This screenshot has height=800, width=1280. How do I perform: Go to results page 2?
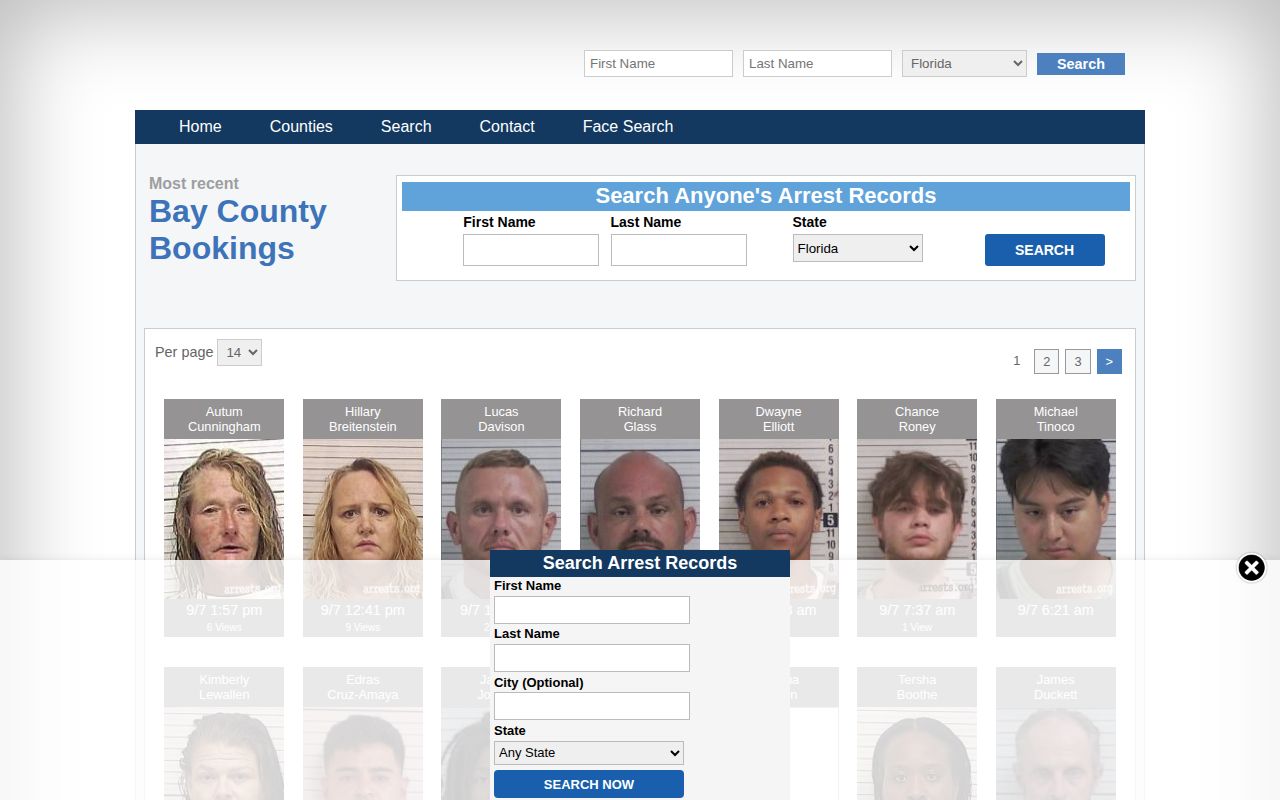click(1046, 362)
